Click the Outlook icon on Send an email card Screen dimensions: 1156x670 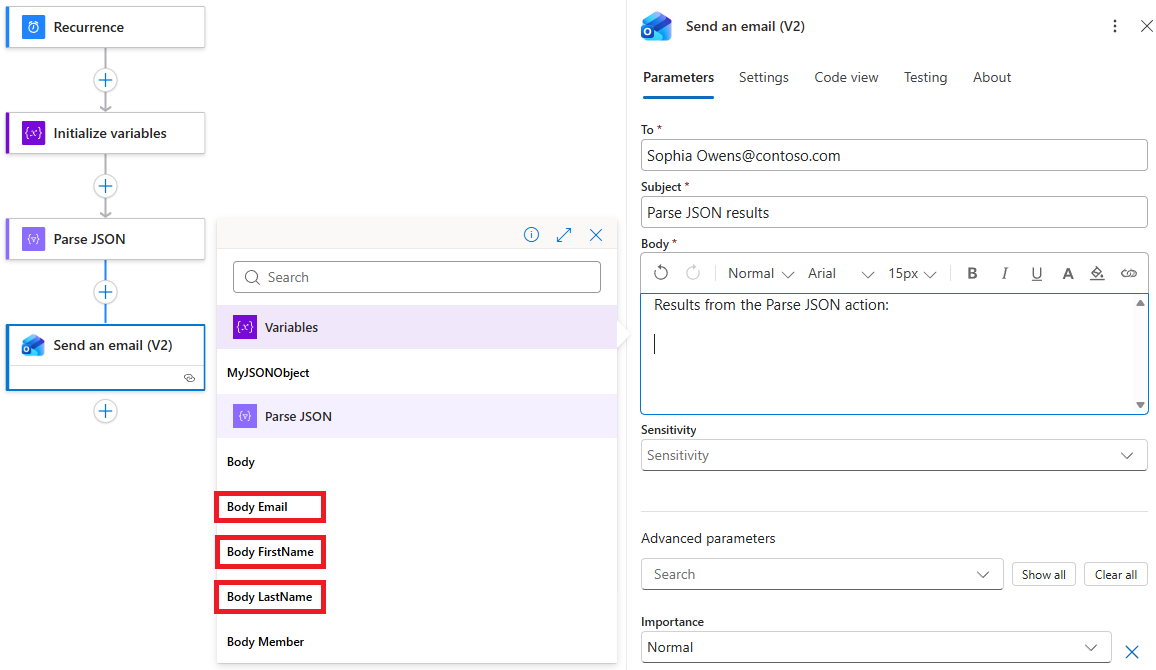click(x=33, y=345)
